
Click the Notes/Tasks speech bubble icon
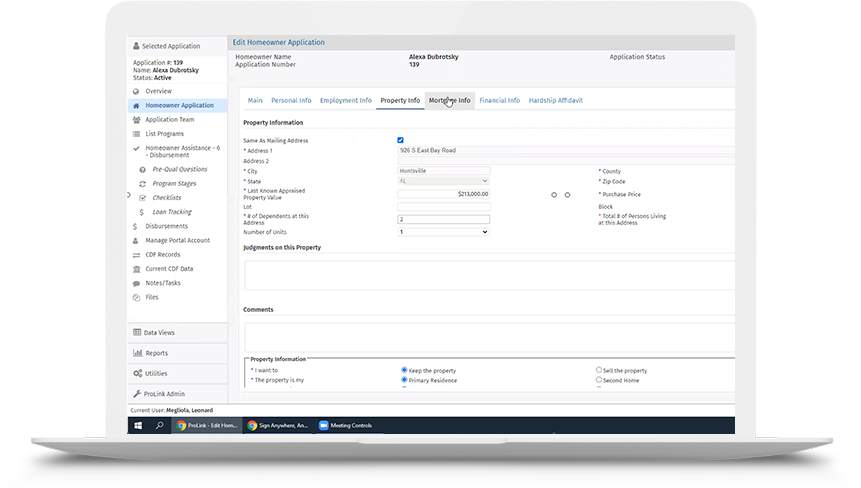tap(136, 283)
